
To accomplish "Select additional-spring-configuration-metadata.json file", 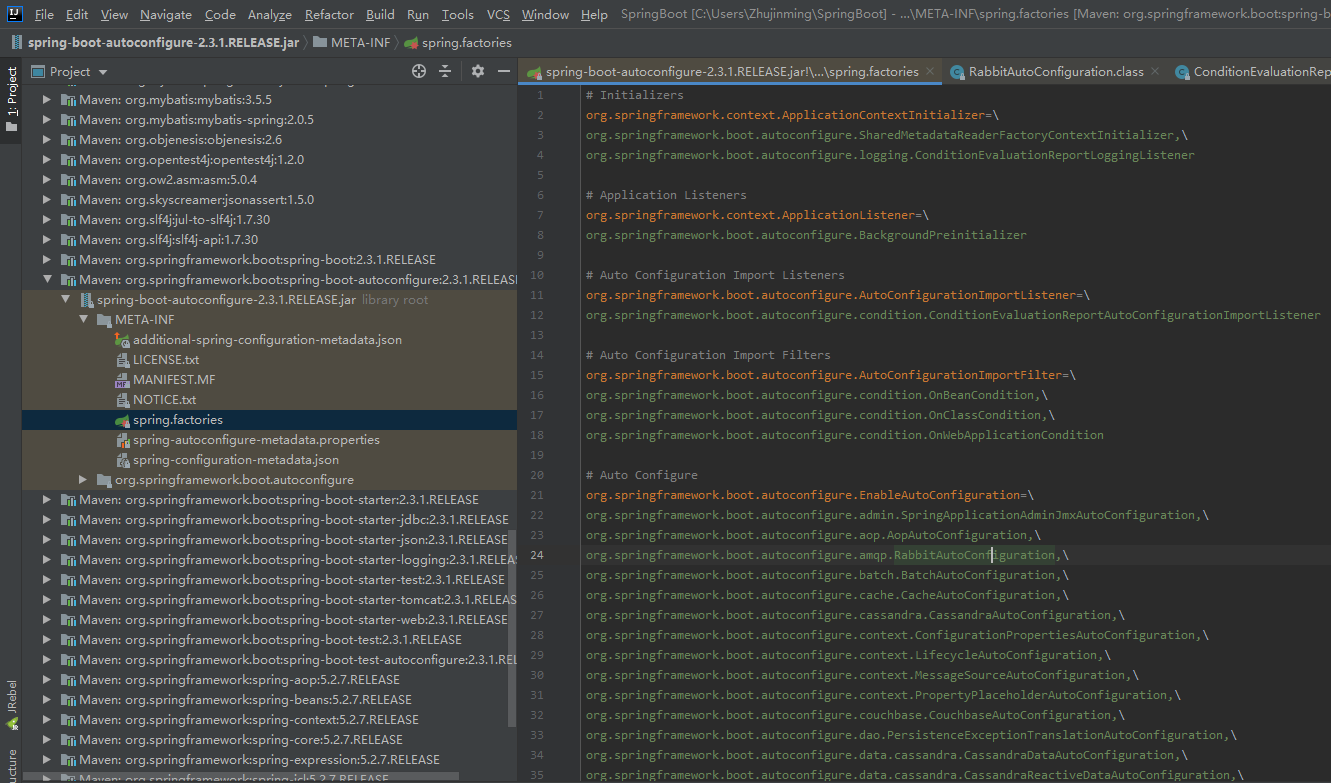I will (x=267, y=340).
